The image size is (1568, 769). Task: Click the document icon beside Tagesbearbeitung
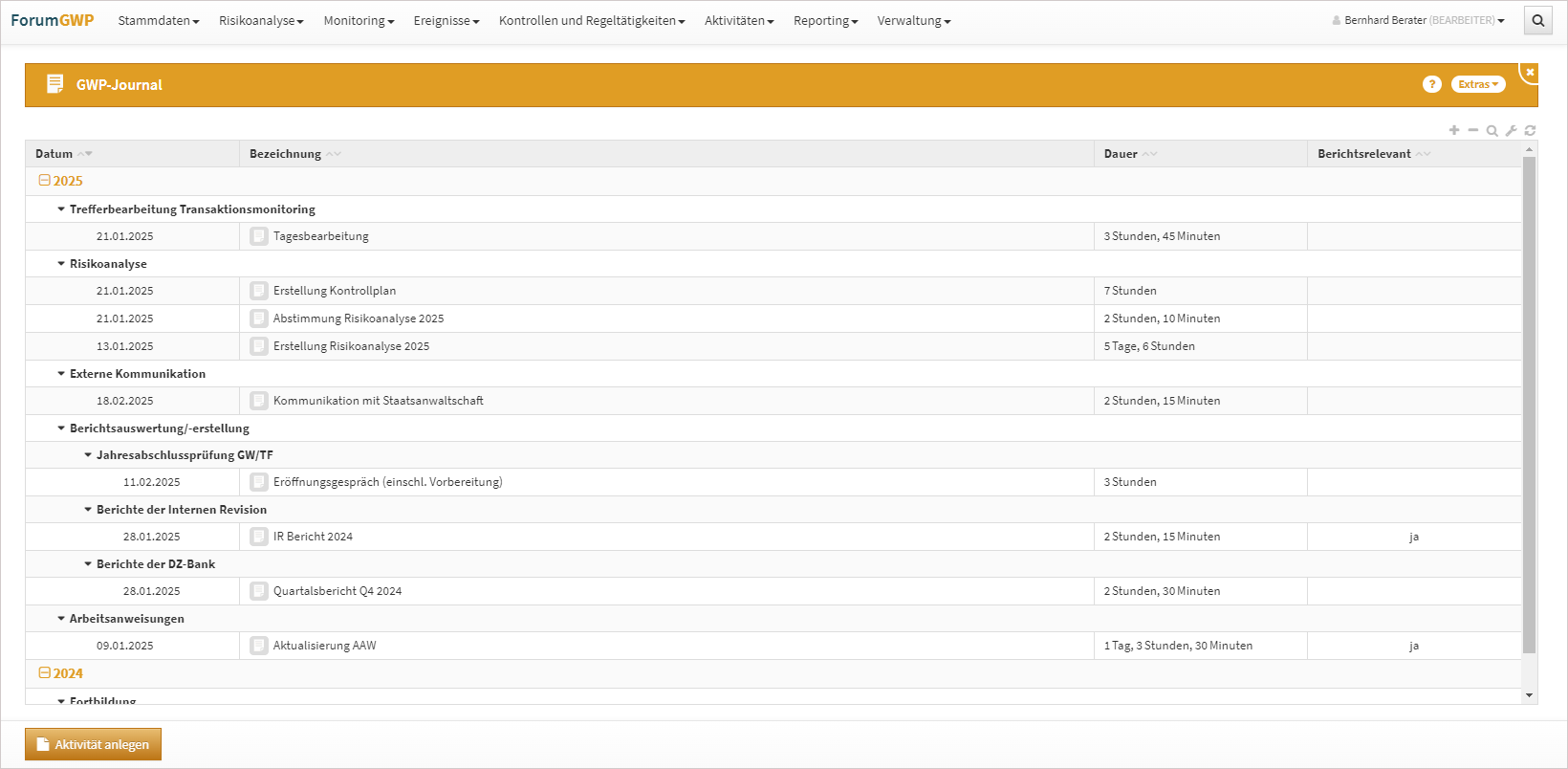(x=259, y=236)
